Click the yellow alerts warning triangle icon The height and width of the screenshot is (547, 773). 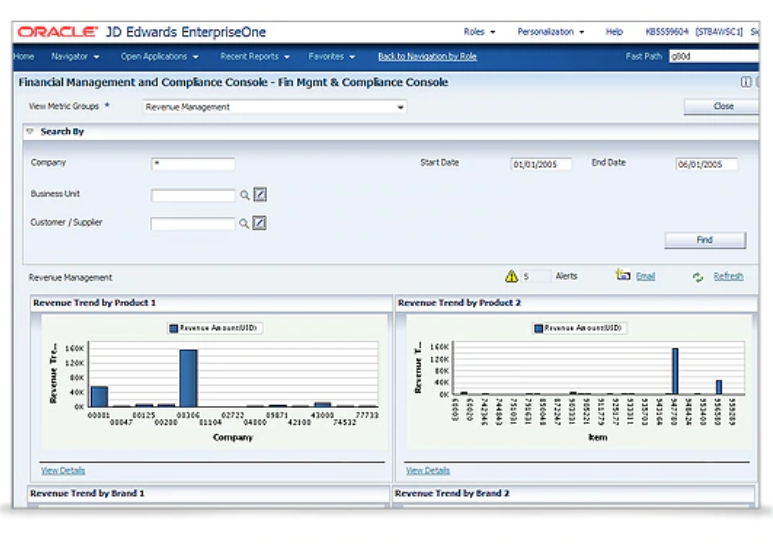511,276
